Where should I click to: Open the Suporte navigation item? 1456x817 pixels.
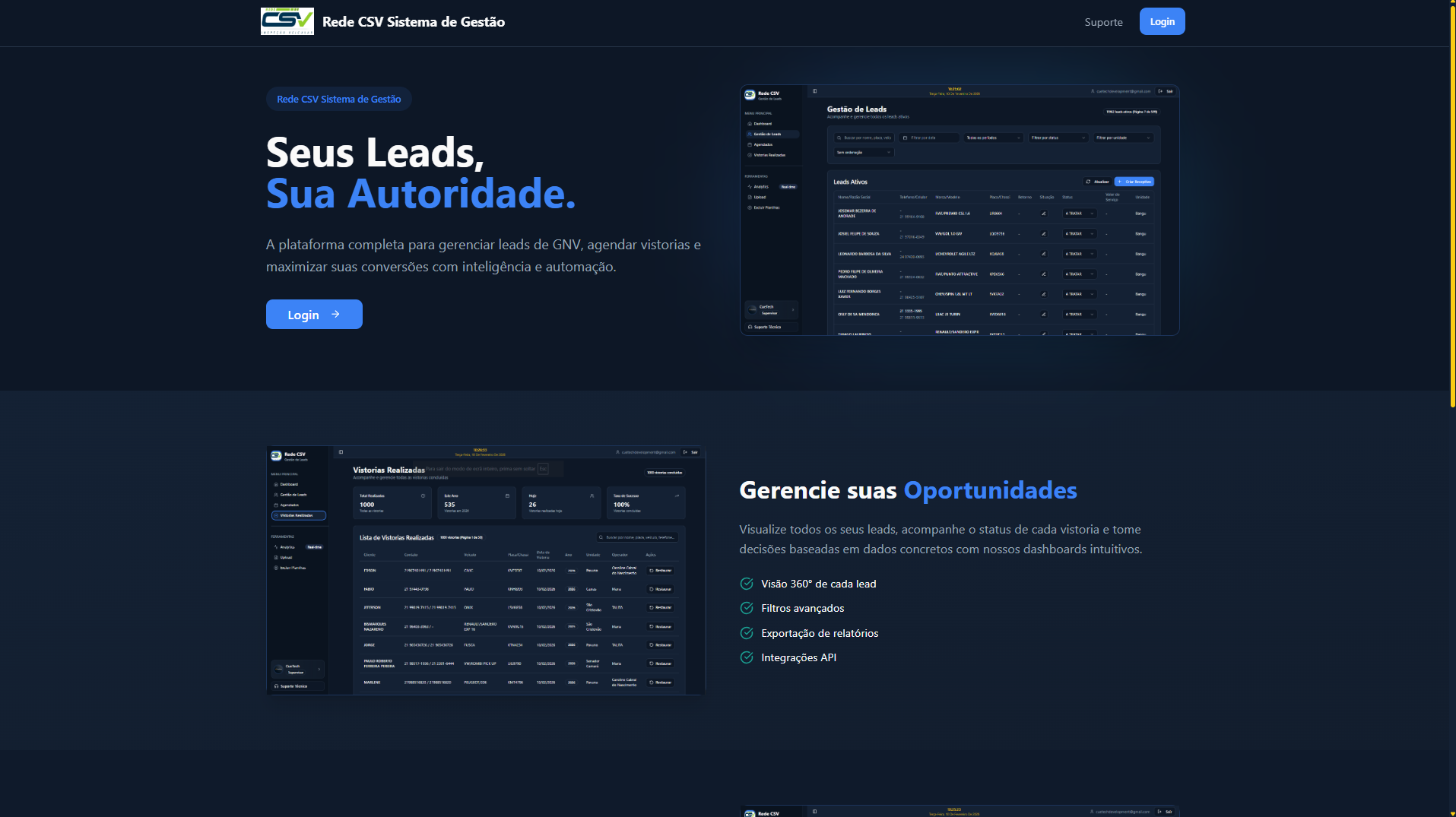1103,22
